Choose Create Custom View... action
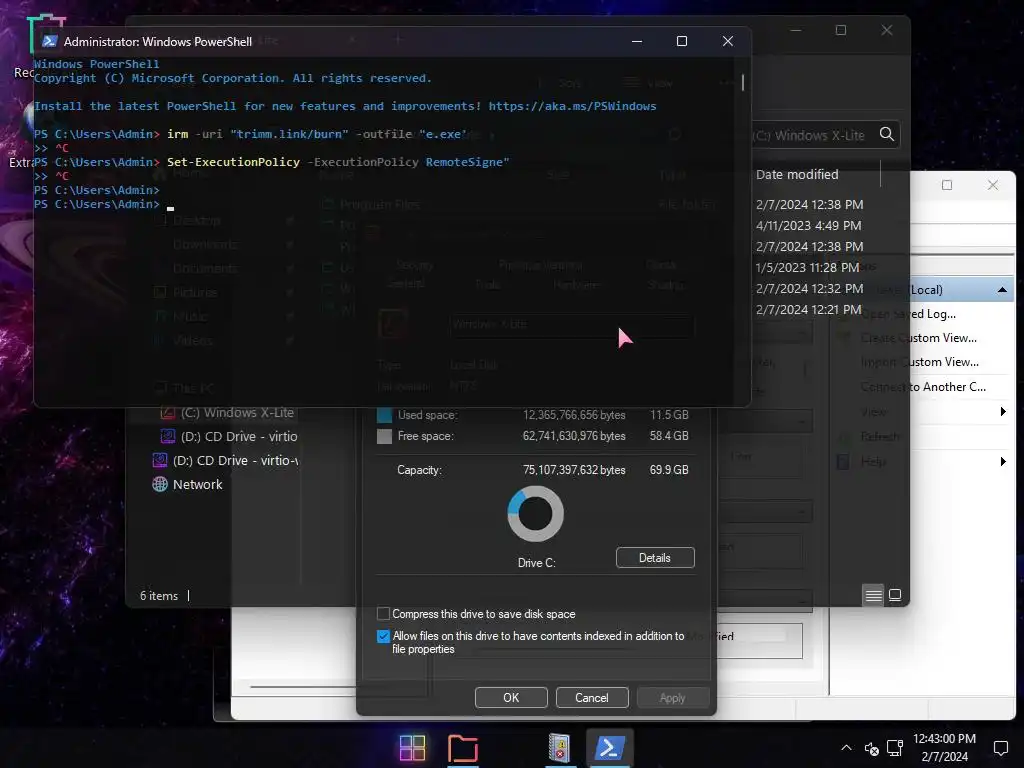The image size is (1024, 768). (919, 338)
